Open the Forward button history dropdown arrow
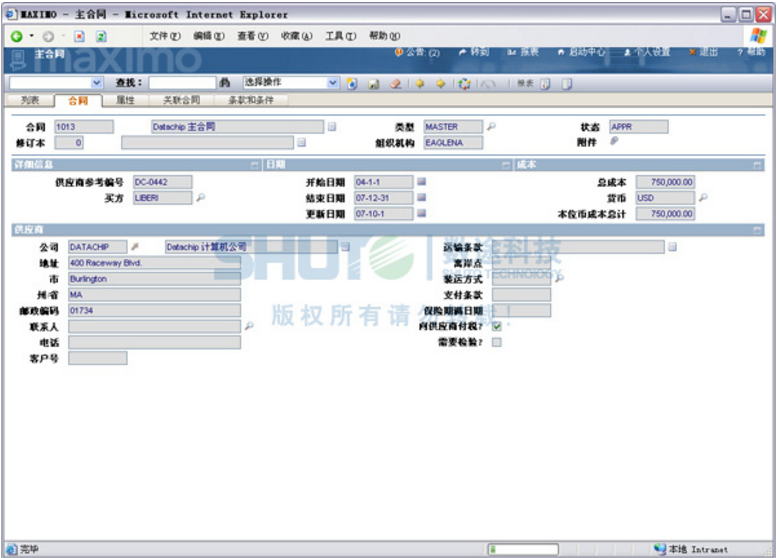 pyautogui.click(x=63, y=36)
